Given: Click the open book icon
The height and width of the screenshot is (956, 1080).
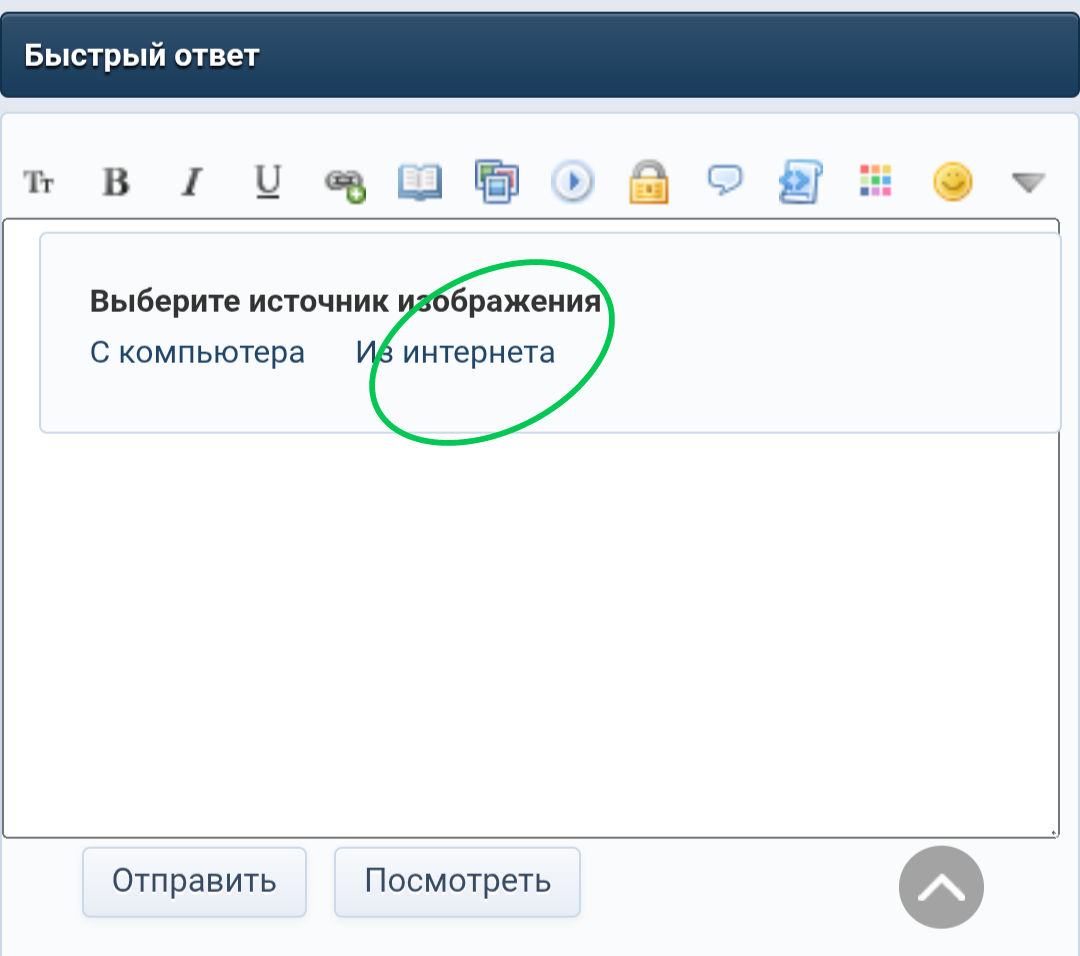Looking at the screenshot, I should tap(419, 183).
